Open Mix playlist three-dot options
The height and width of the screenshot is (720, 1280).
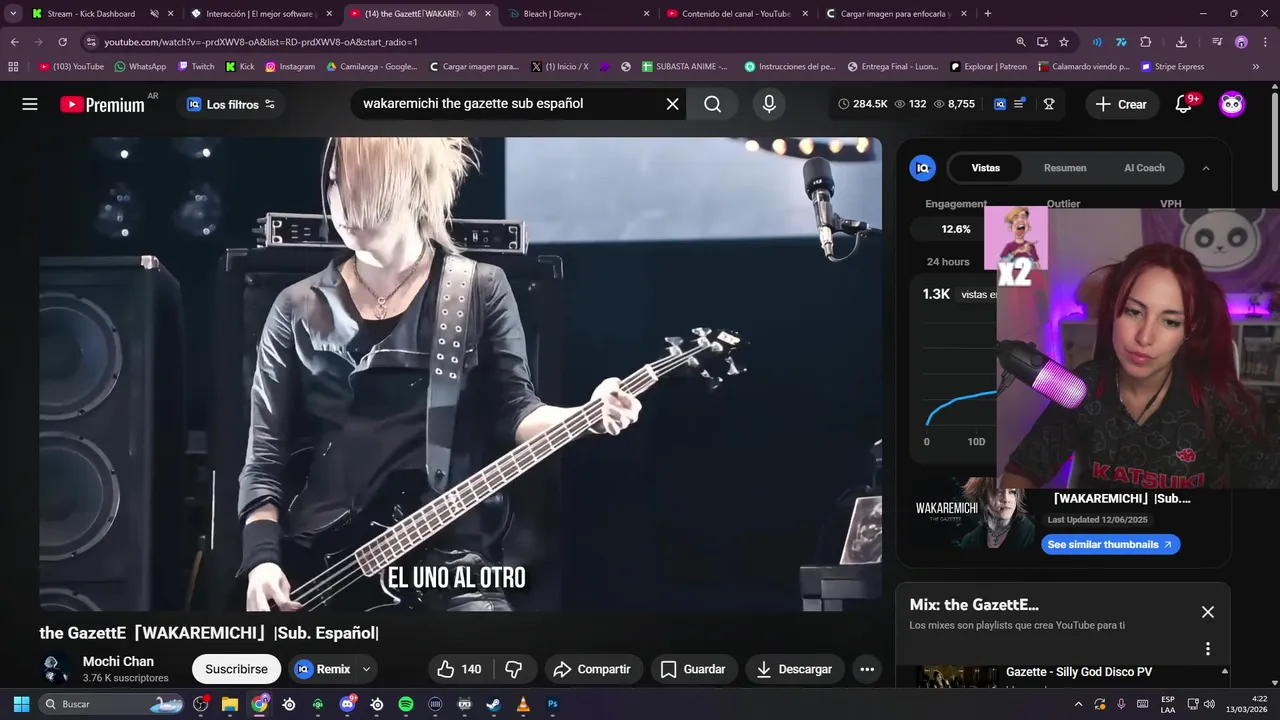[x=1208, y=649]
